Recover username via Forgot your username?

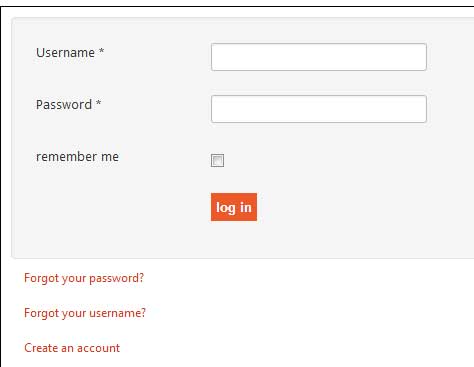85,313
